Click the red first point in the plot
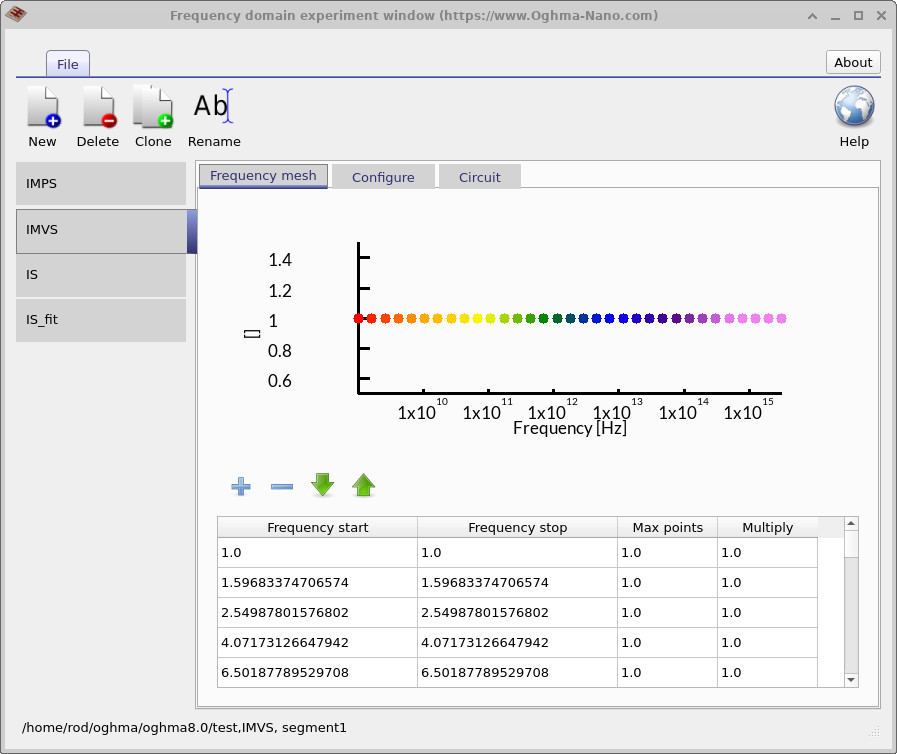This screenshot has width=897, height=754. 358,319
